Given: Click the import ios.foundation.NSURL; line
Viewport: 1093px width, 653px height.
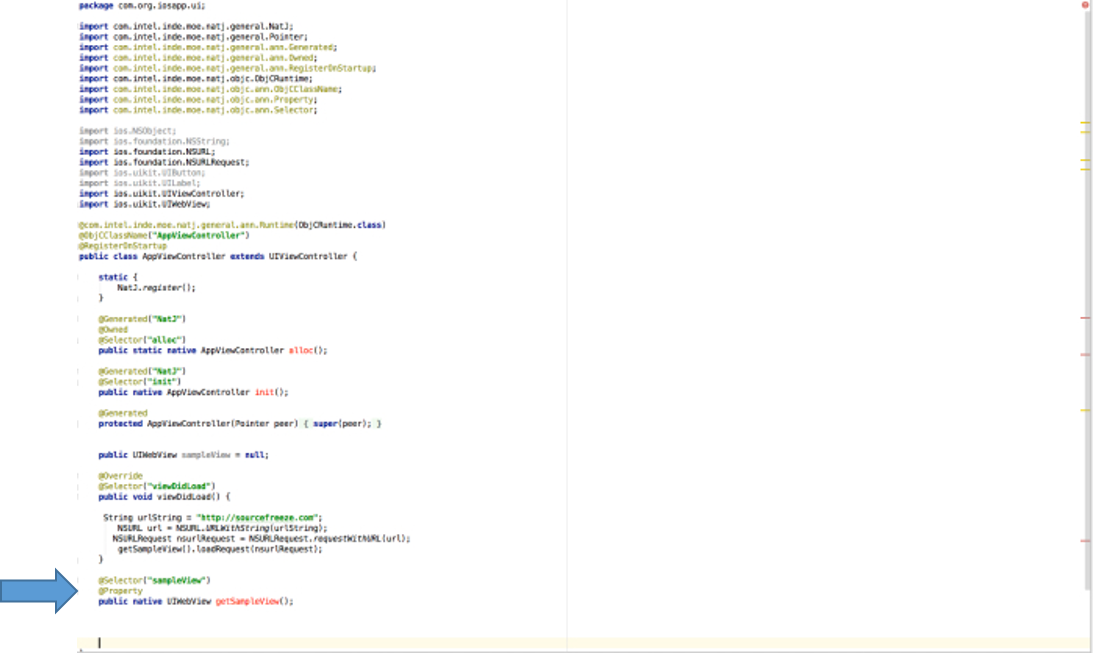Looking at the screenshot, I should point(147,152).
